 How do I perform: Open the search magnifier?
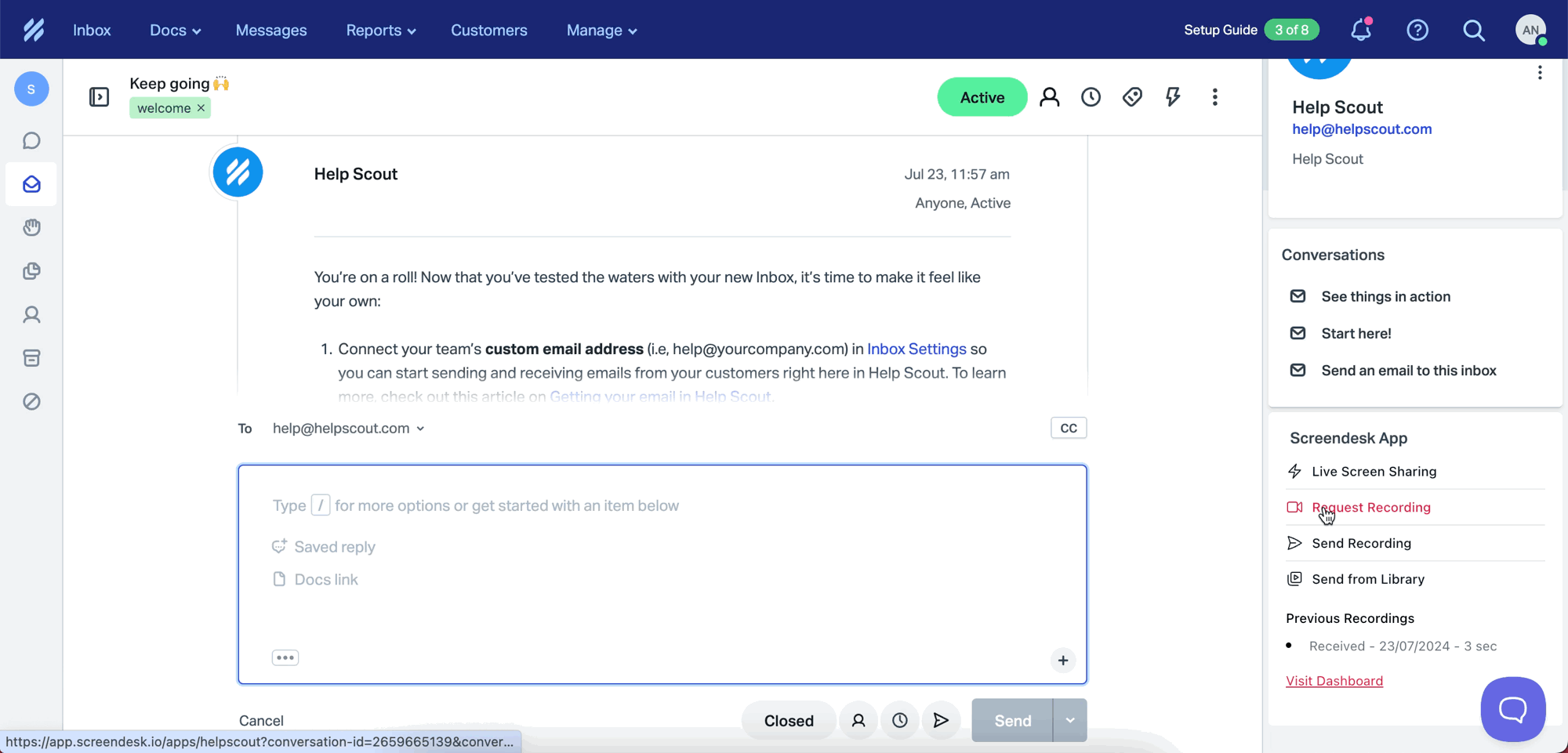[1475, 30]
